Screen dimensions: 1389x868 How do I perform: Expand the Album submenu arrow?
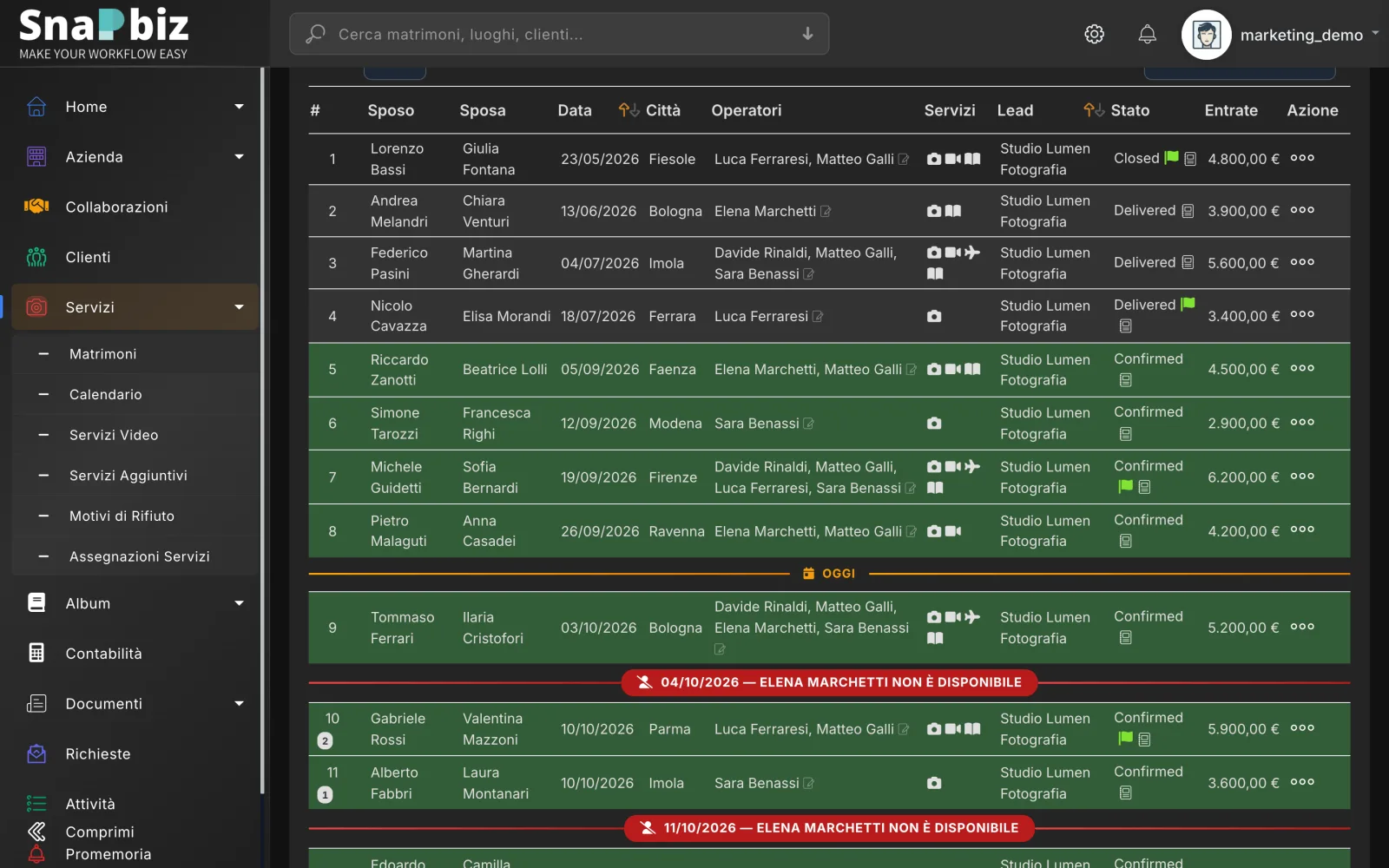click(239, 603)
